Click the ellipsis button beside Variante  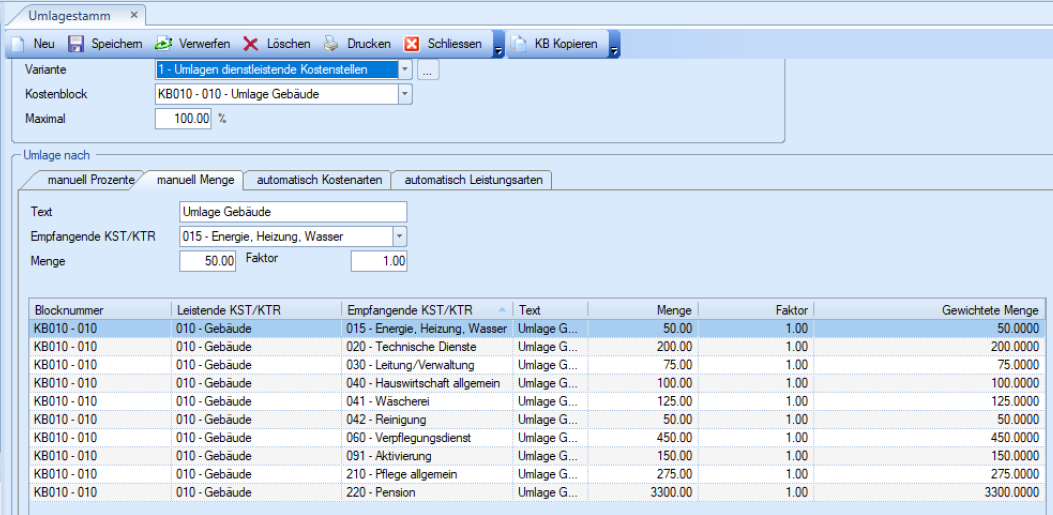click(x=428, y=70)
